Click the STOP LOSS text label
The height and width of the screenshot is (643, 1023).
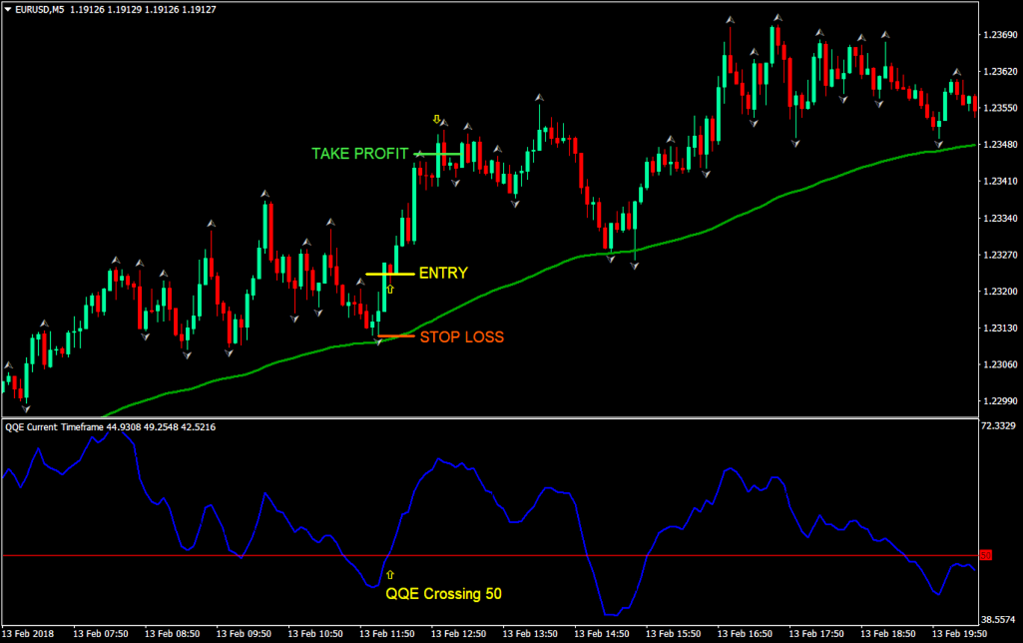coord(461,337)
